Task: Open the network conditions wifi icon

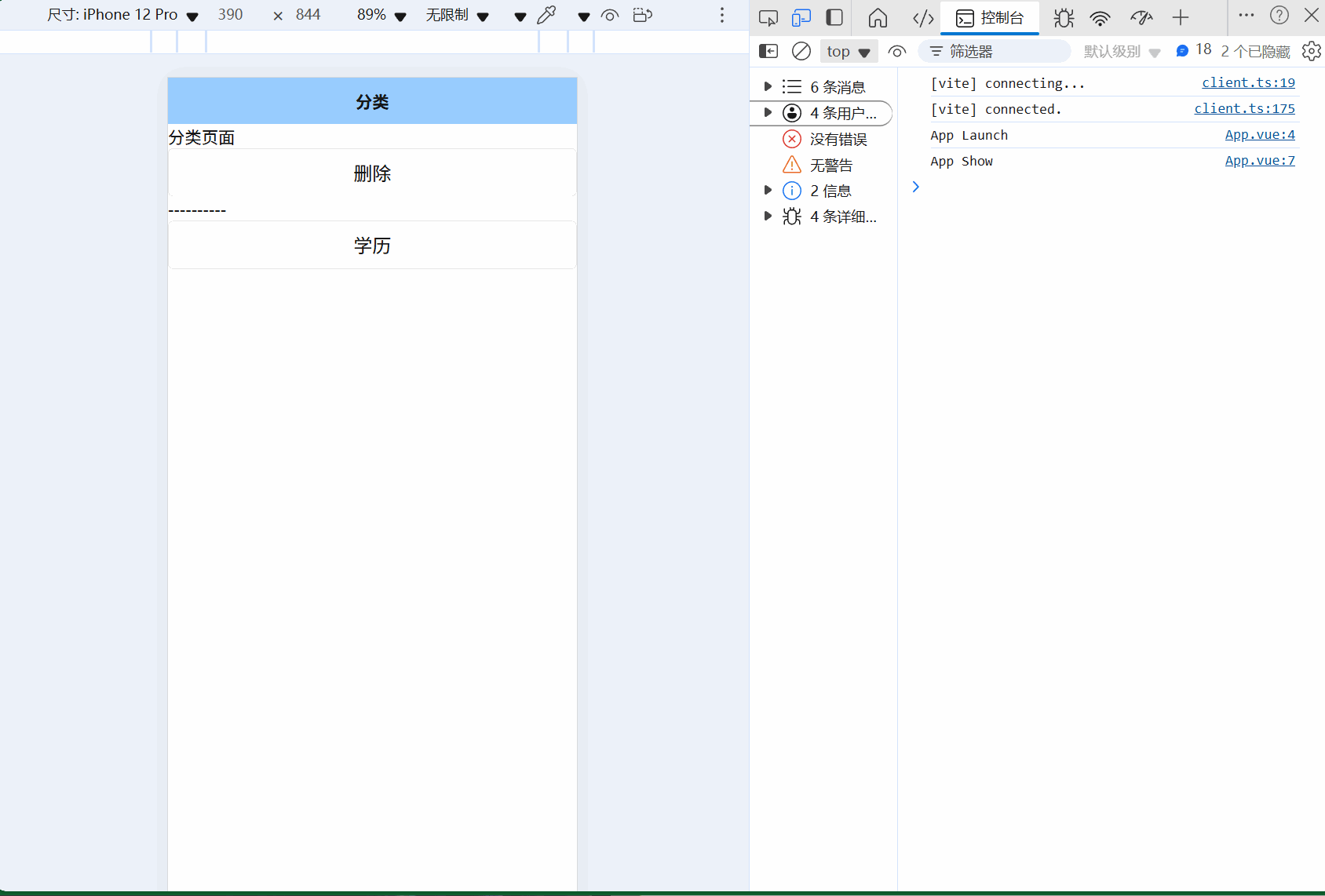Action: (x=1101, y=17)
